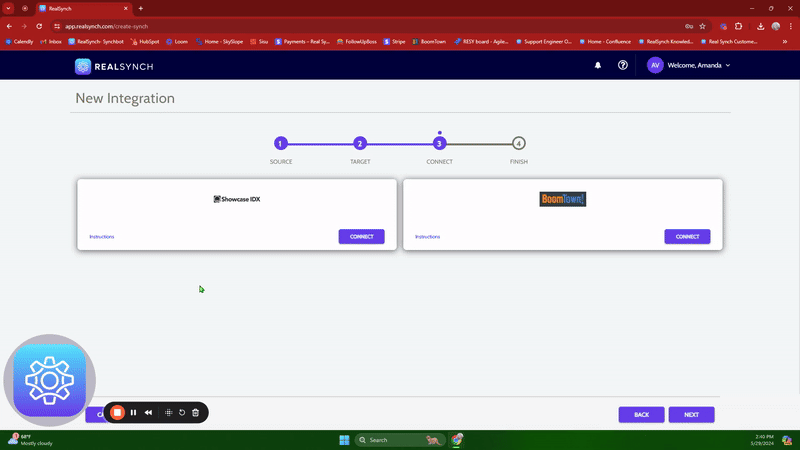The image size is (800, 450).
Task: Open the Loom bookmark
Action: (177, 42)
